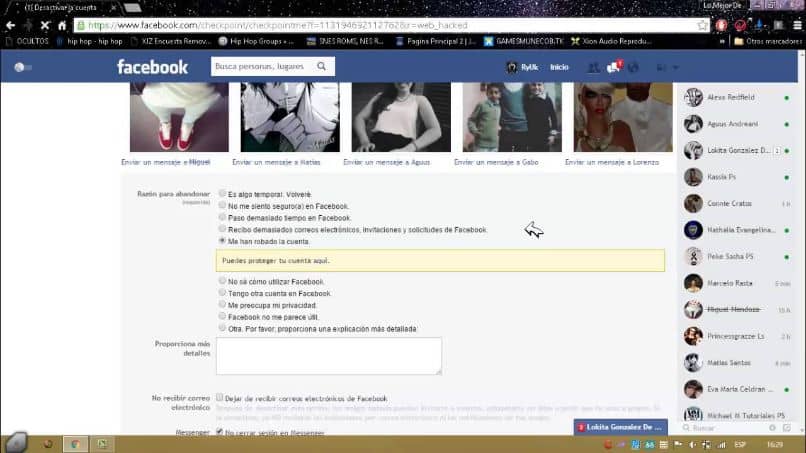Click the chat sidebar Buscar search field

725,428
